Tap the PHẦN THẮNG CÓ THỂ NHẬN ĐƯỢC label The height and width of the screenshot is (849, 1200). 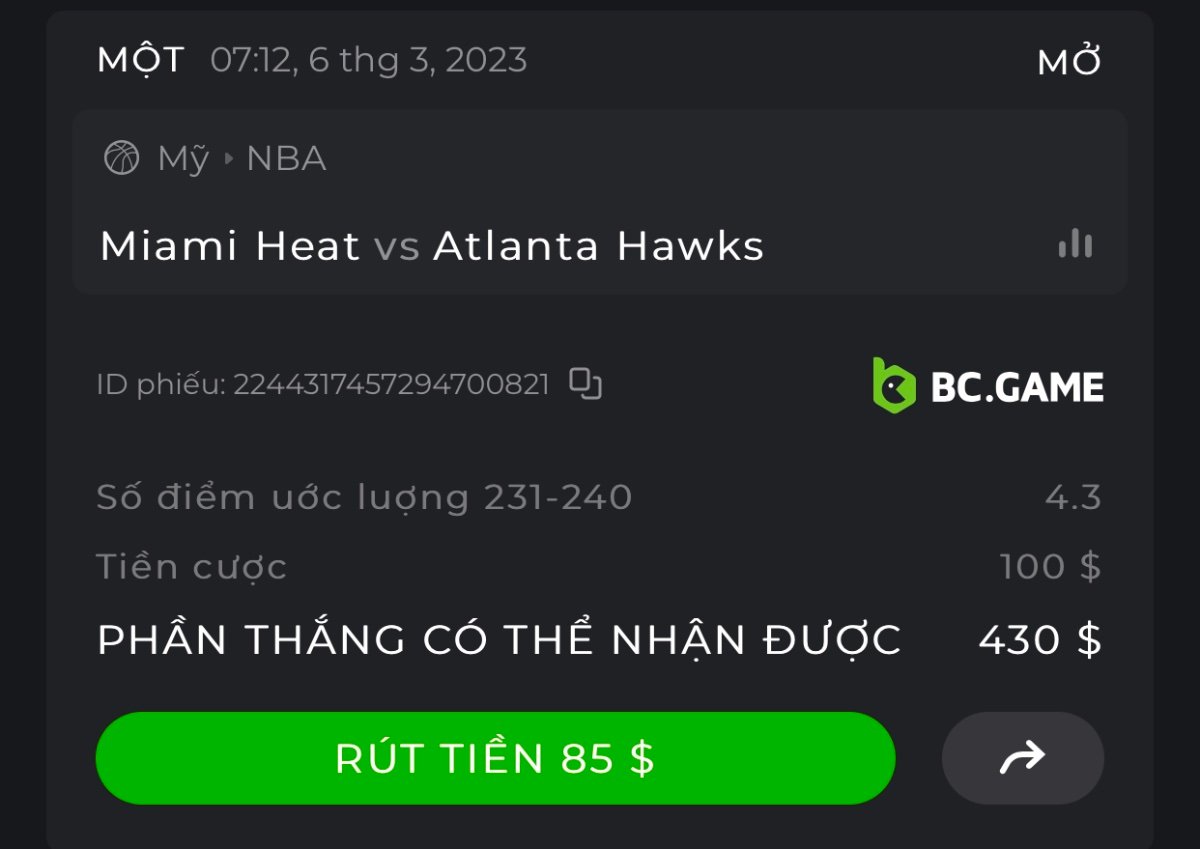(499, 639)
